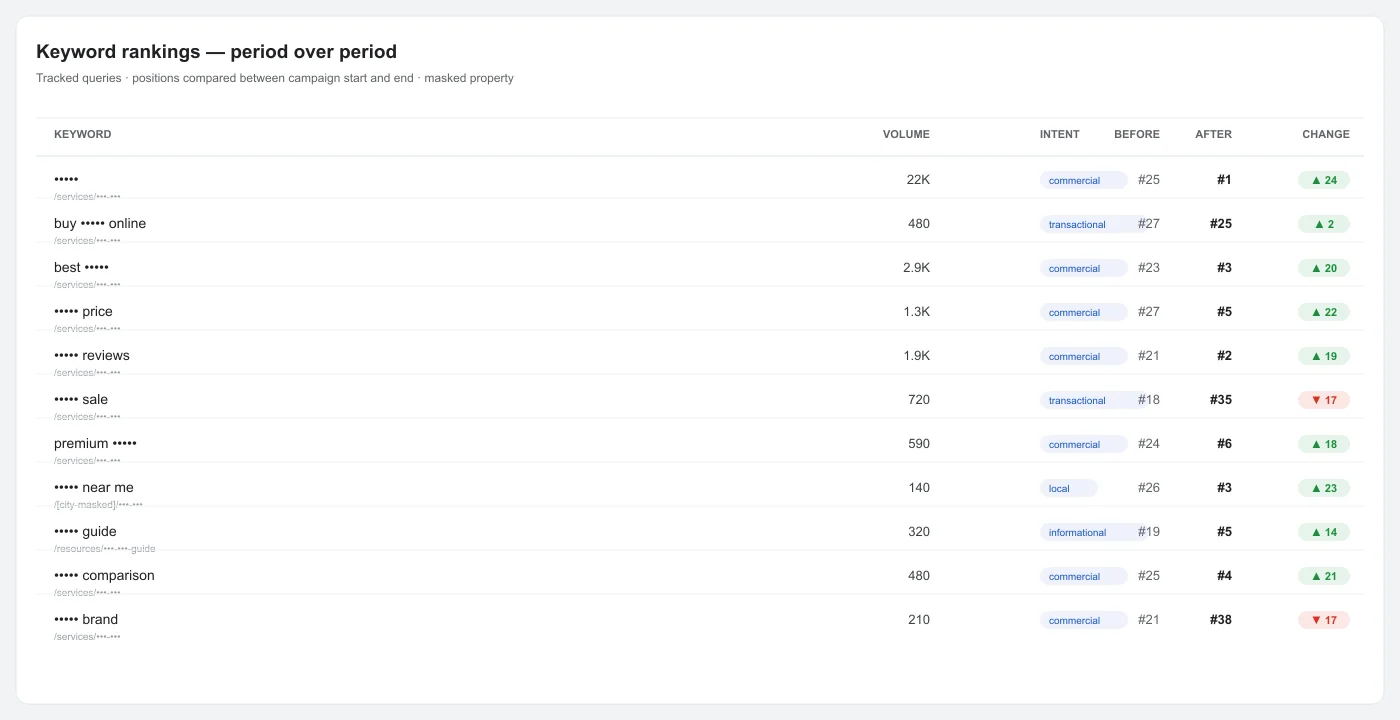This screenshot has width=1400, height=720.
Task: Click commercial badge in '••••• brand' row
Action: click(x=1084, y=621)
